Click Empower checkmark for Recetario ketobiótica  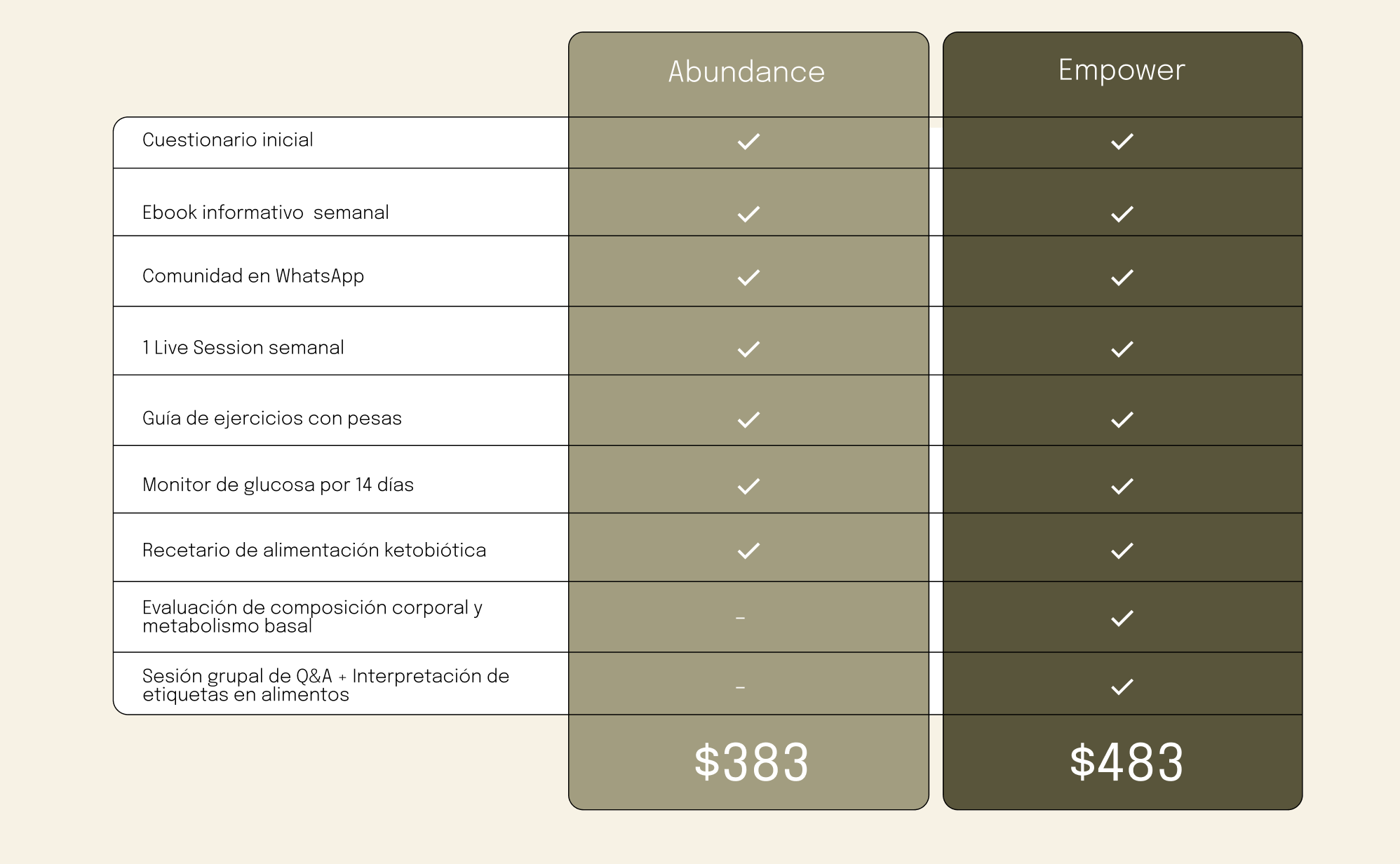(x=1122, y=551)
